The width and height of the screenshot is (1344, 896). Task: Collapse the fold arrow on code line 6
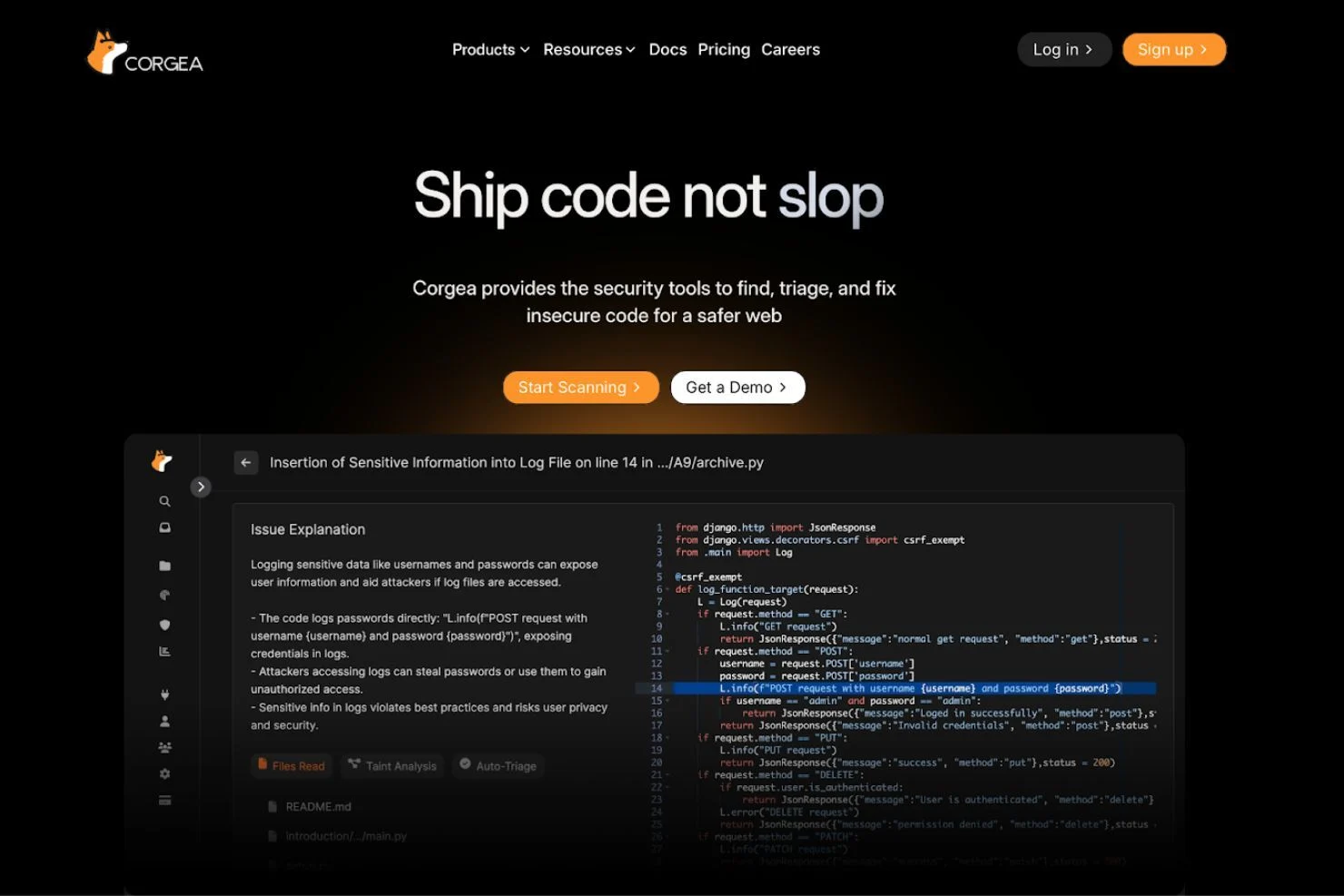pyautogui.click(x=668, y=589)
